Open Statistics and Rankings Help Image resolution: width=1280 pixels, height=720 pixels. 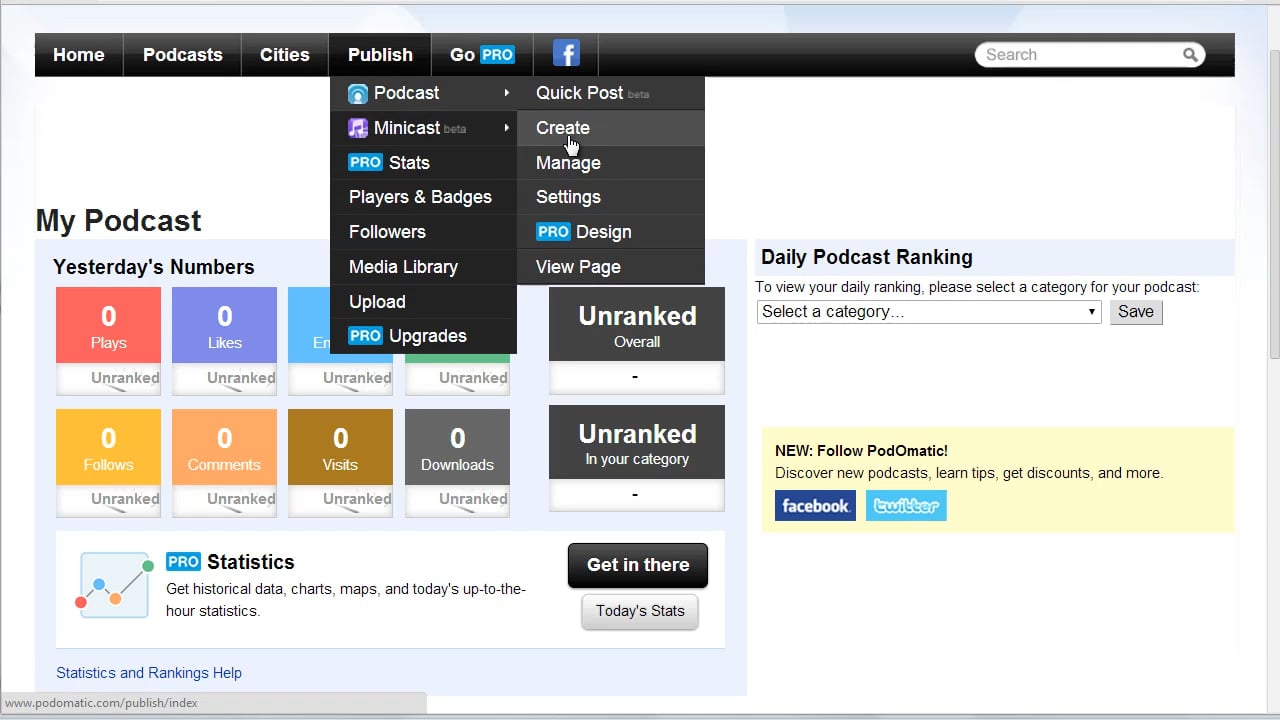point(149,673)
